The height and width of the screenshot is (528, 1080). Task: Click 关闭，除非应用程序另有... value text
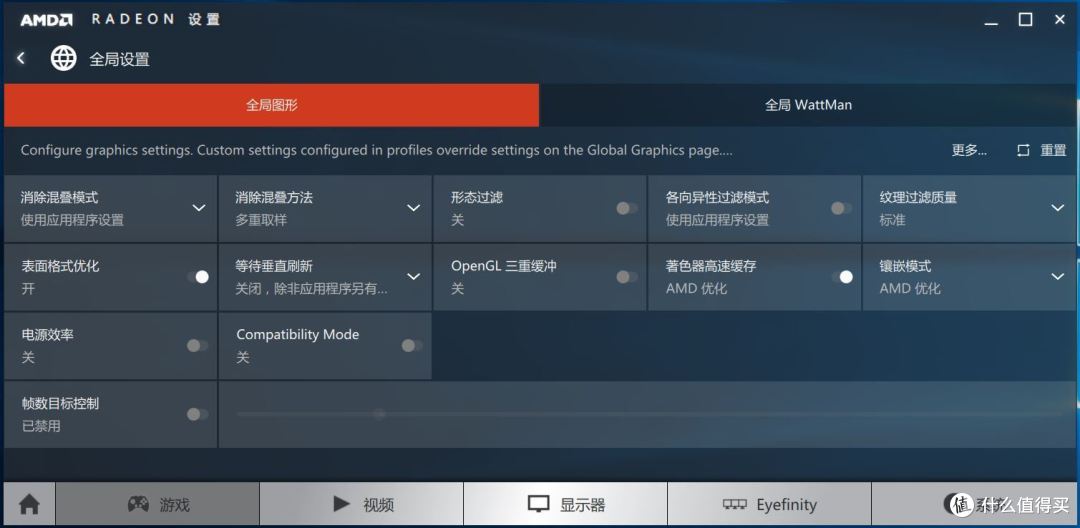tap(311, 289)
